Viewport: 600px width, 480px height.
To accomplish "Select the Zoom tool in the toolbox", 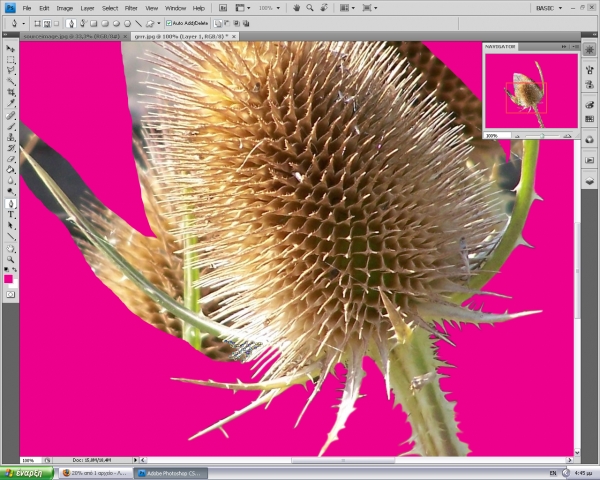I will pyautogui.click(x=10, y=260).
